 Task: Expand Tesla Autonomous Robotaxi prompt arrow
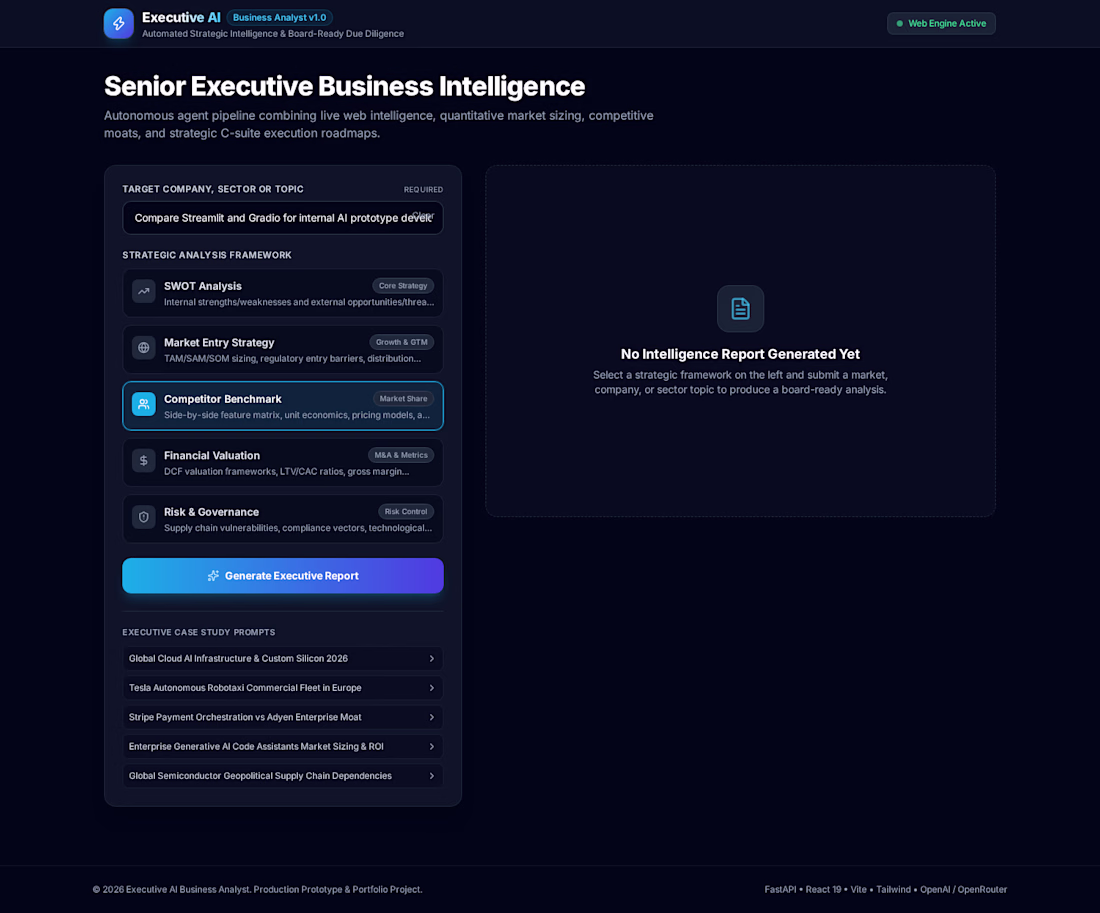point(431,688)
